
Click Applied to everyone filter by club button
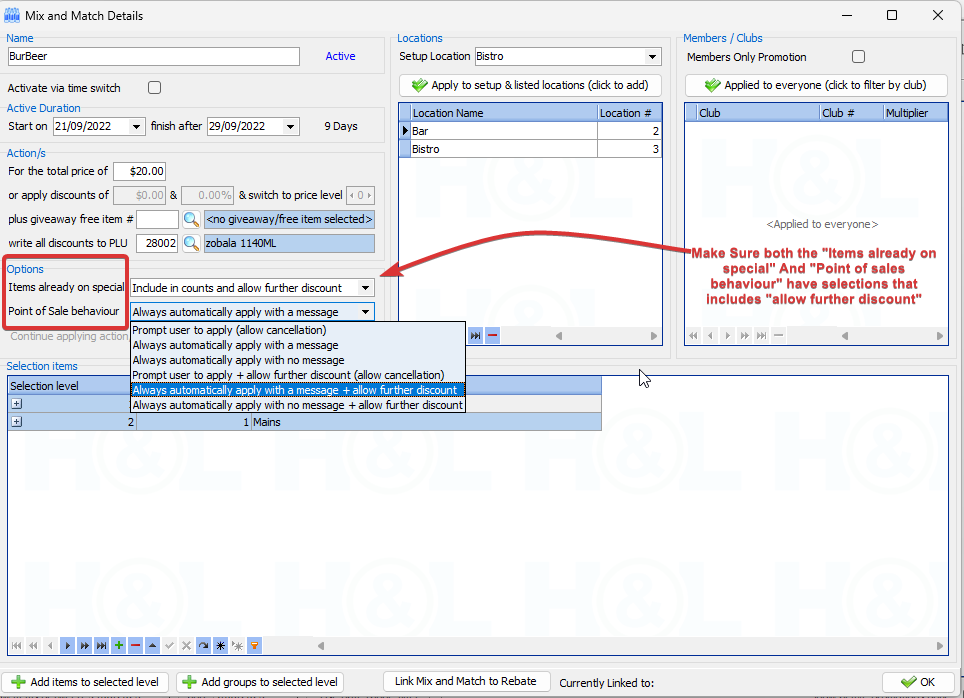816,85
